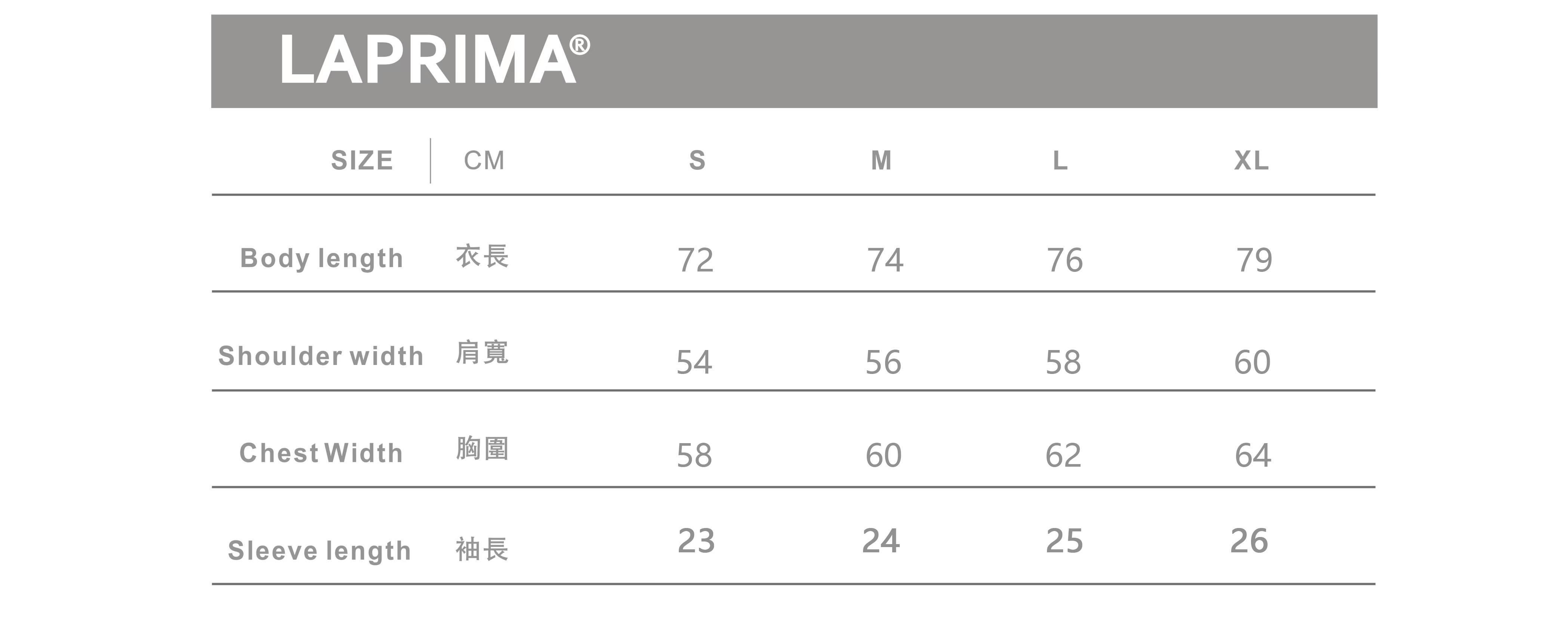Screen dimensions: 1568x623
Task: Select the XL size column header
Action: [x=1251, y=161]
